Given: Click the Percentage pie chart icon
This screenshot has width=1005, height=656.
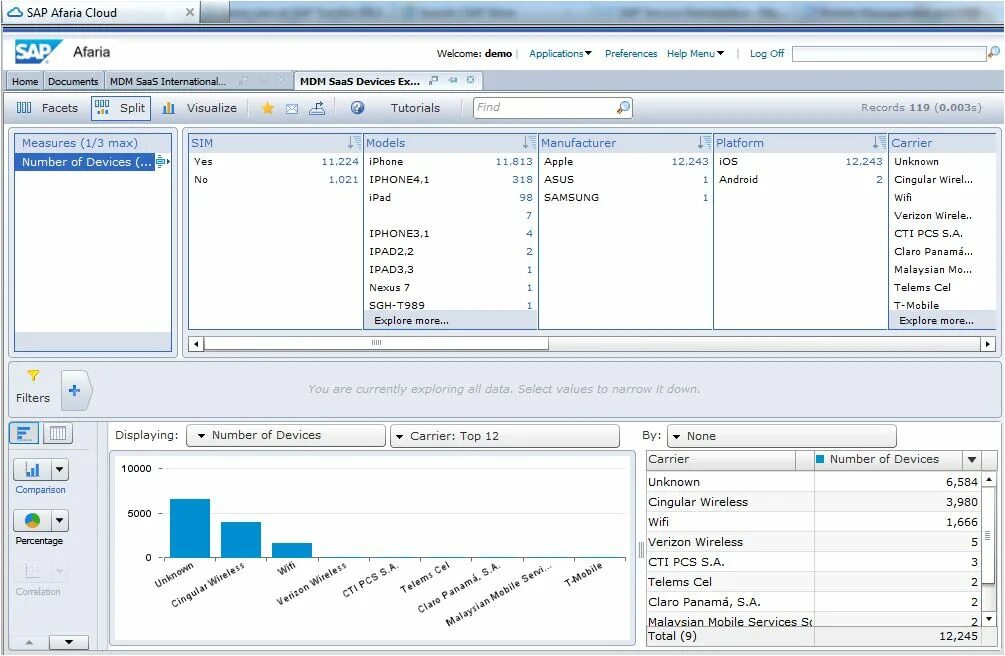Looking at the screenshot, I should 32,521.
